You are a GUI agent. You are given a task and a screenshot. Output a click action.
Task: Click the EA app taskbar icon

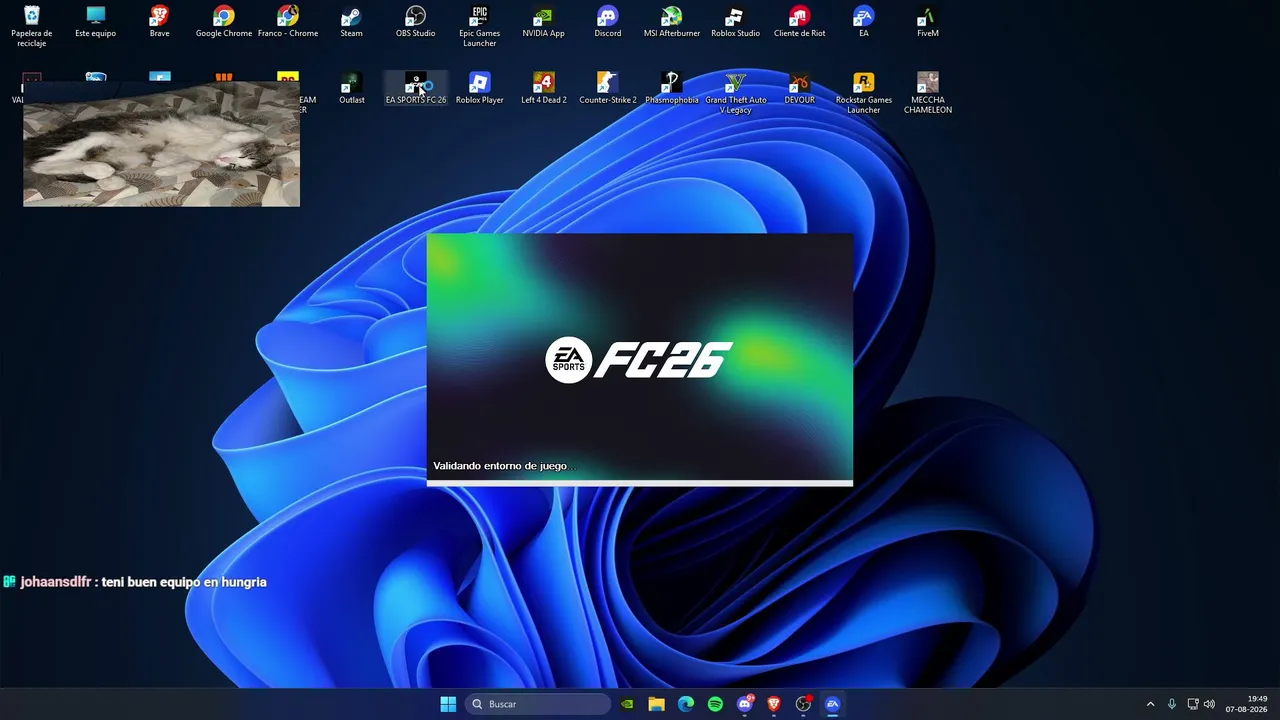tap(832, 704)
